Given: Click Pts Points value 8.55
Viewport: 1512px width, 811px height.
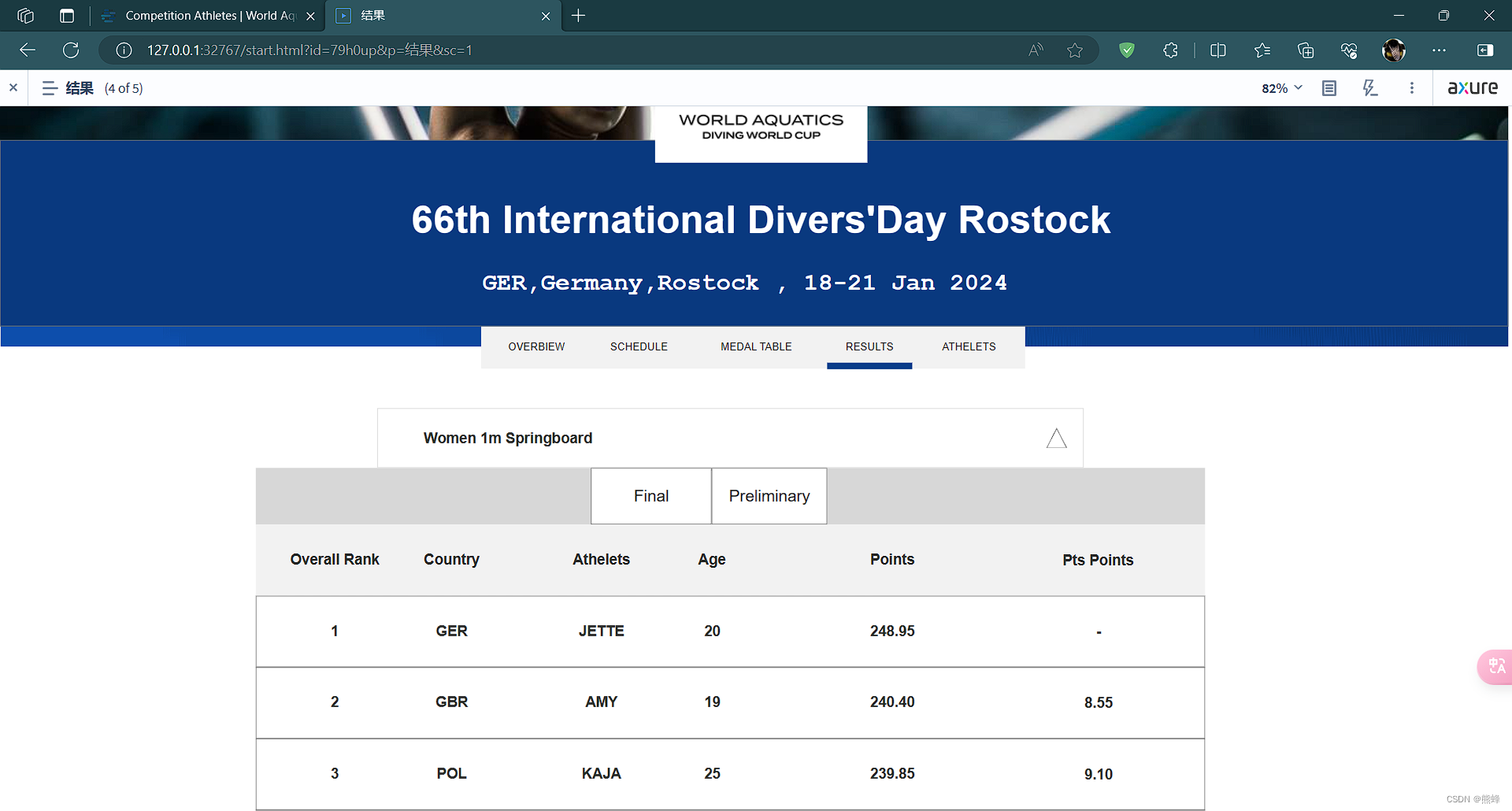Looking at the screenshot, I should pyautogui.click(x=1099, y=702).
